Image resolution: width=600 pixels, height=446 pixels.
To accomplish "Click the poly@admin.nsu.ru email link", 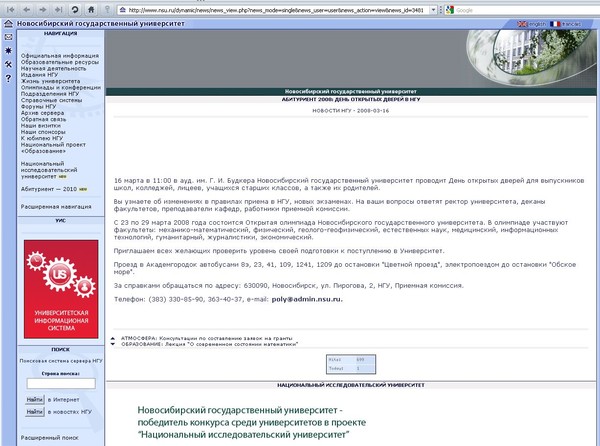I will pyautogui.click(x=307, y=299).
